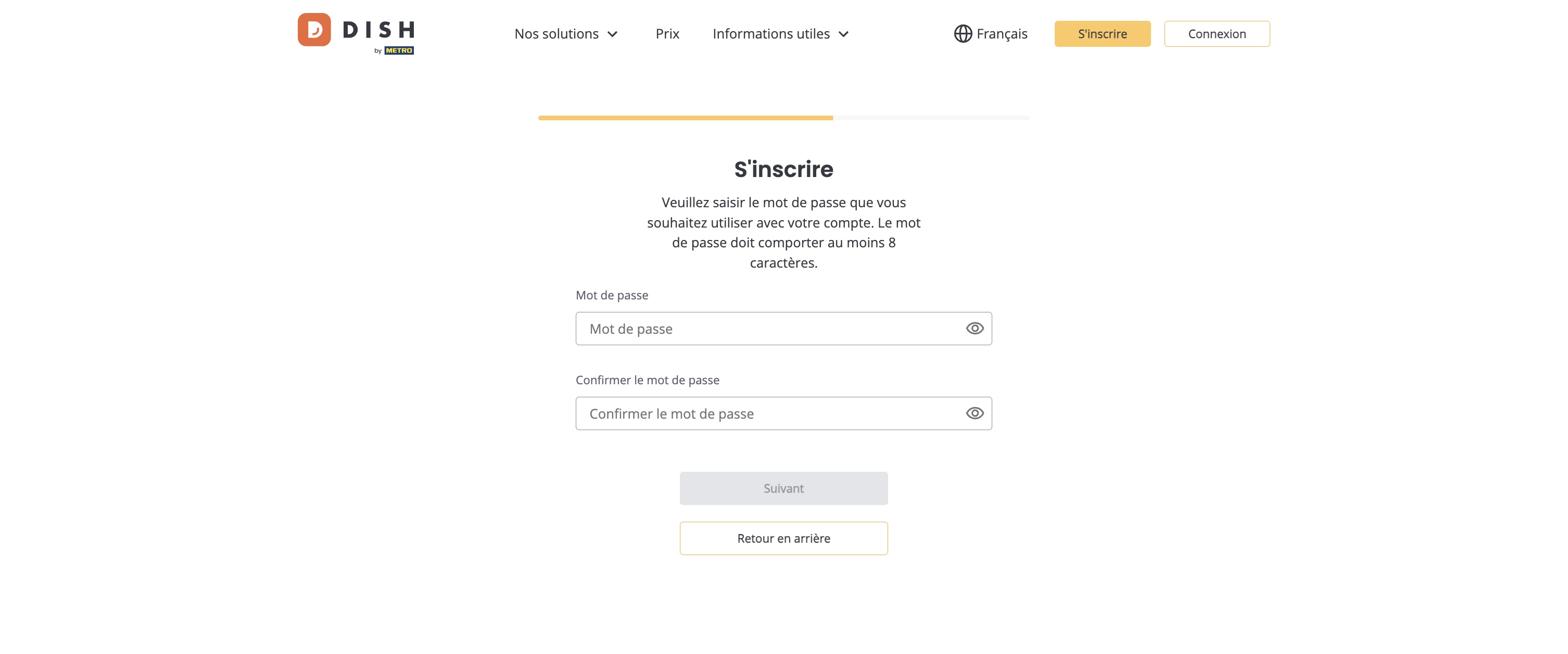Viewport: 1568px width, 654px height.
Task: Click the yellow S'inscrire header button
Action: point(1103,33)
